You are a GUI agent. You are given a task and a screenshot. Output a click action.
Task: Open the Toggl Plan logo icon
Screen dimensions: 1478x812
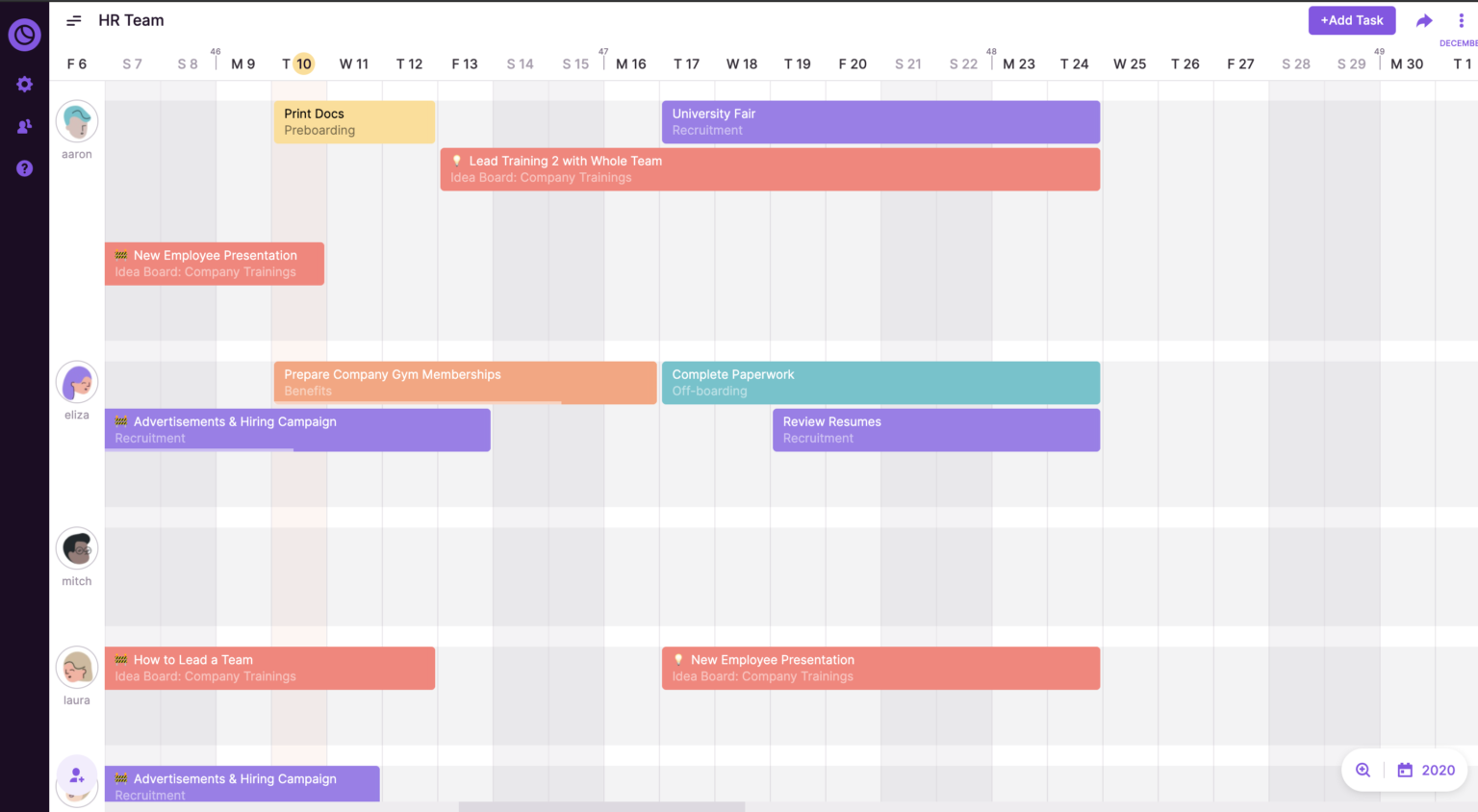(24, 35)
